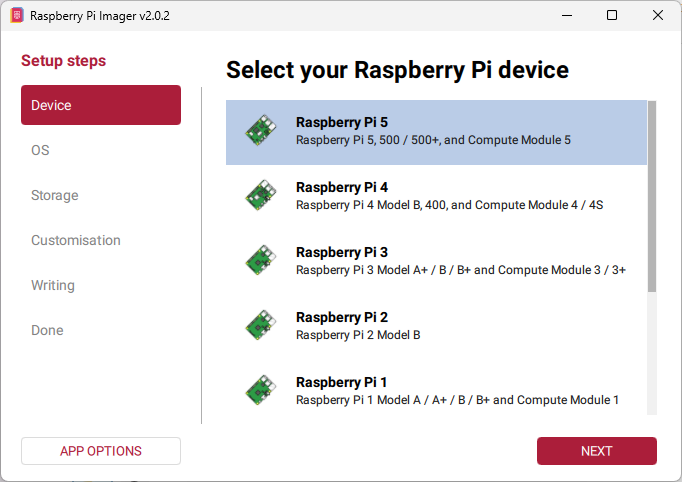
Task: Choose the Raspberry Pi 4 title
Action: click(342, 187)
